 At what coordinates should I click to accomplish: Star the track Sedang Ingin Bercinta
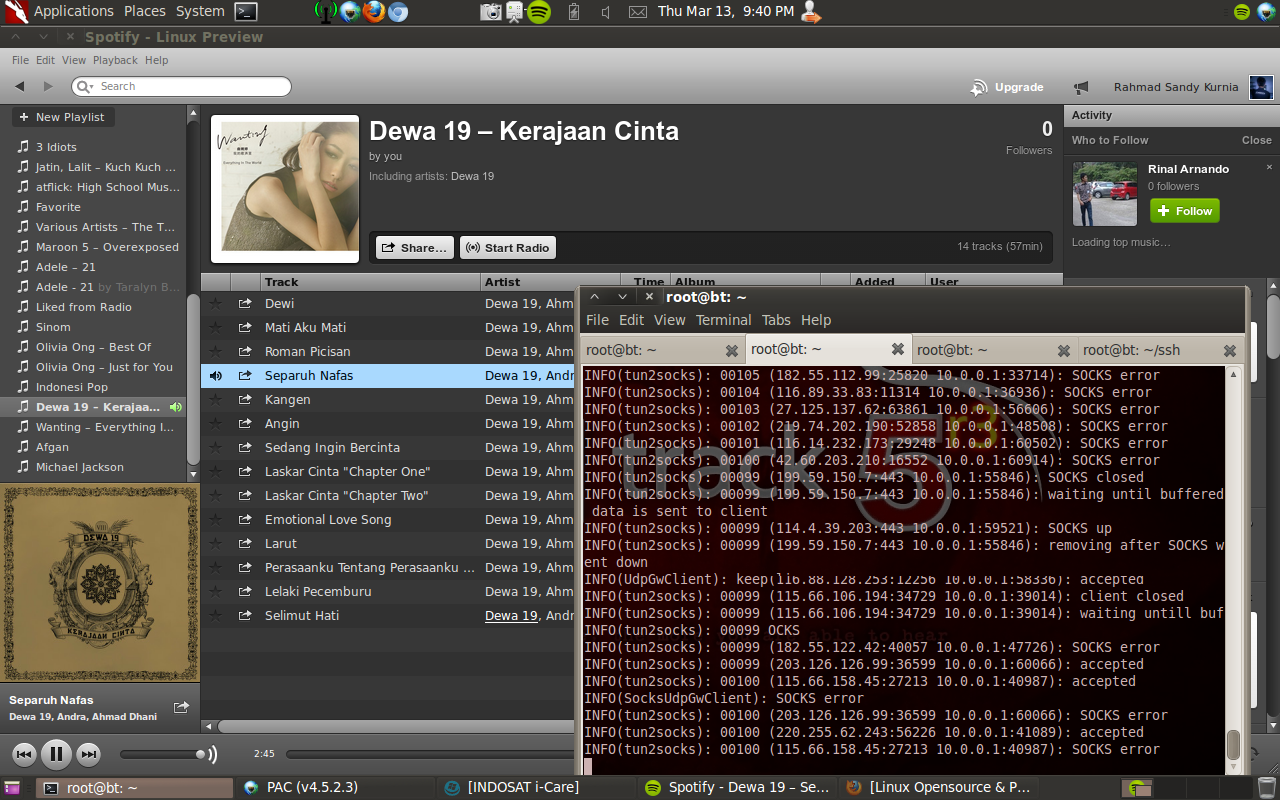click(215, 448)
